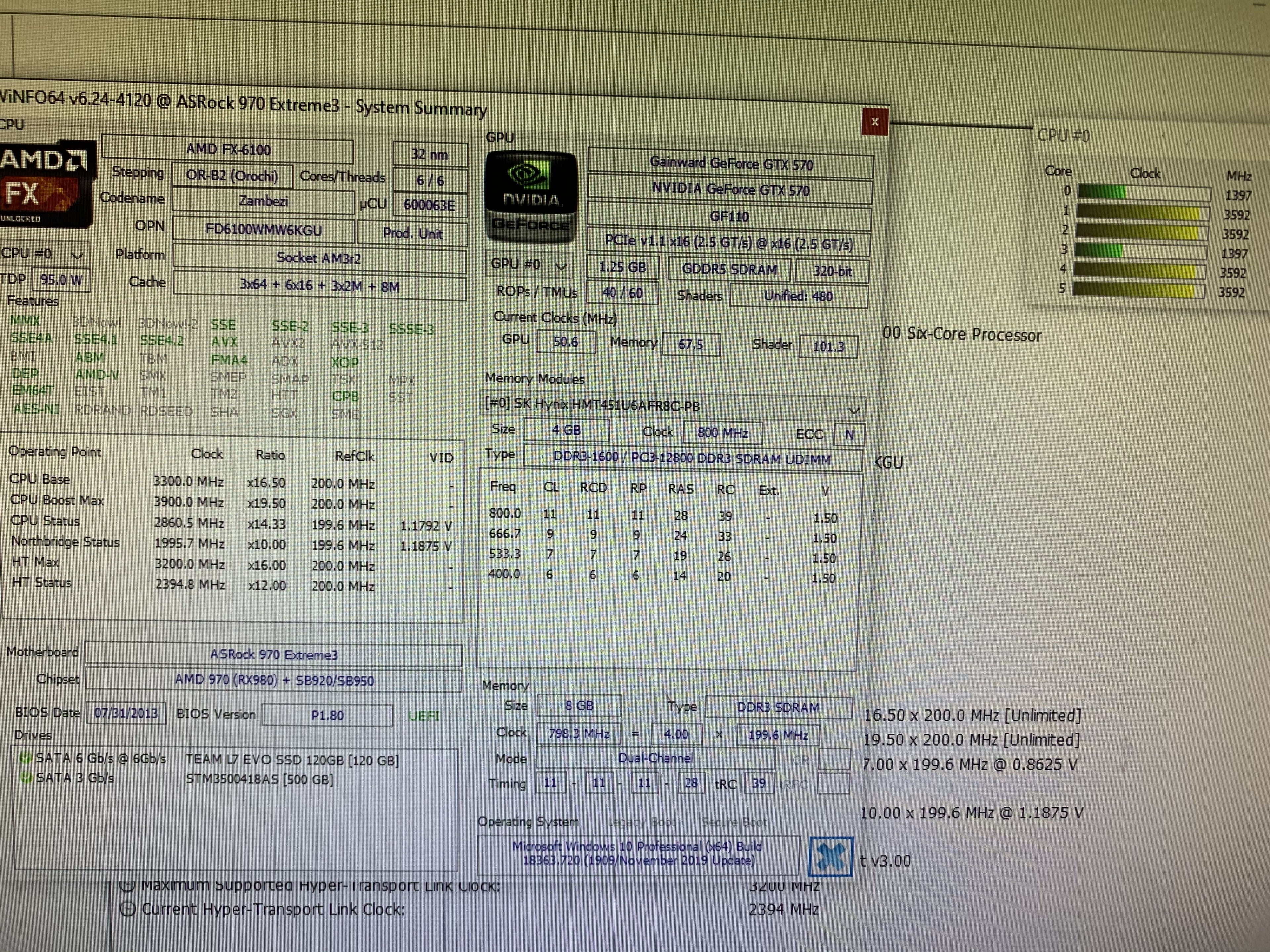Screen dimensions: 1270x952
Task: Click the Current Hyper-Transport Link Clock clock icon
Action: pyautogui.click(x=128, y=909)
